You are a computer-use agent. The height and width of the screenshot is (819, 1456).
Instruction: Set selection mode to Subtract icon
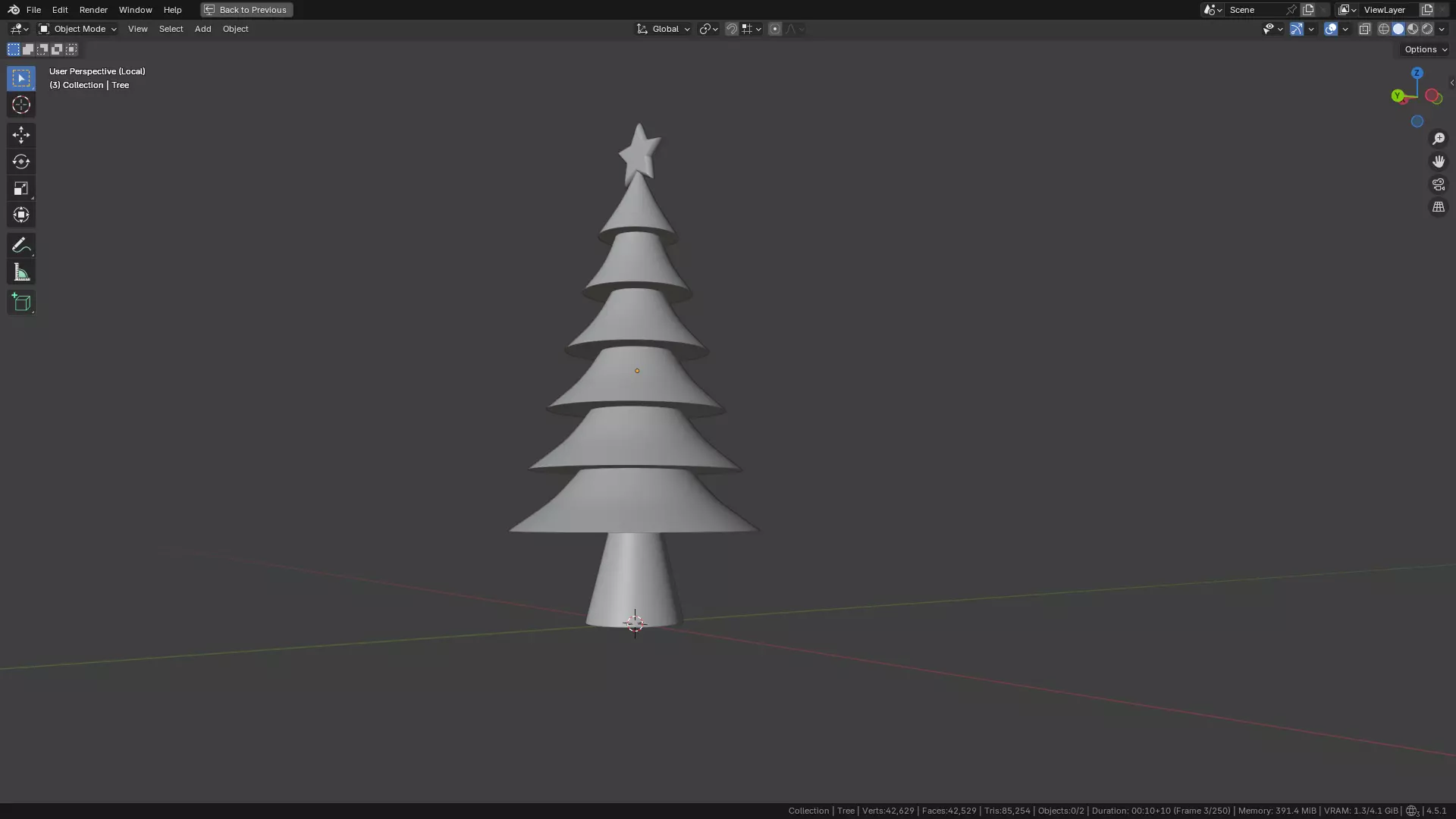point(42,49)
